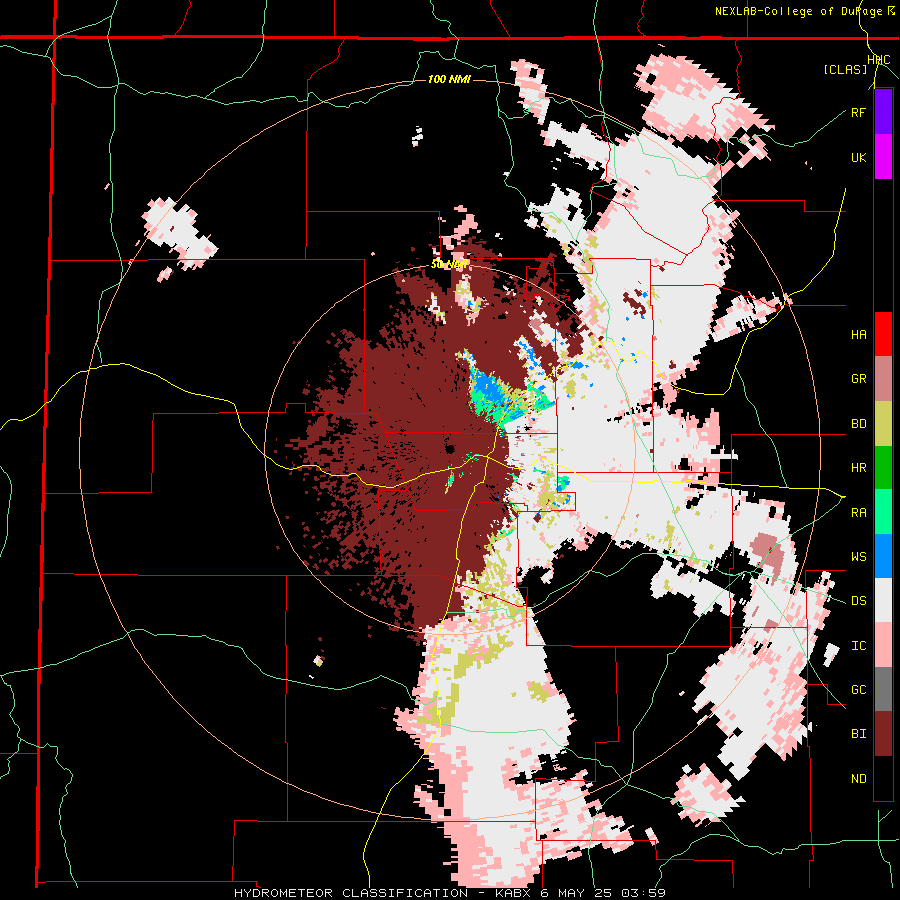Viewport: 900px width, 900px height.
Task: Click the BI legend label
Action: (858, 734)
